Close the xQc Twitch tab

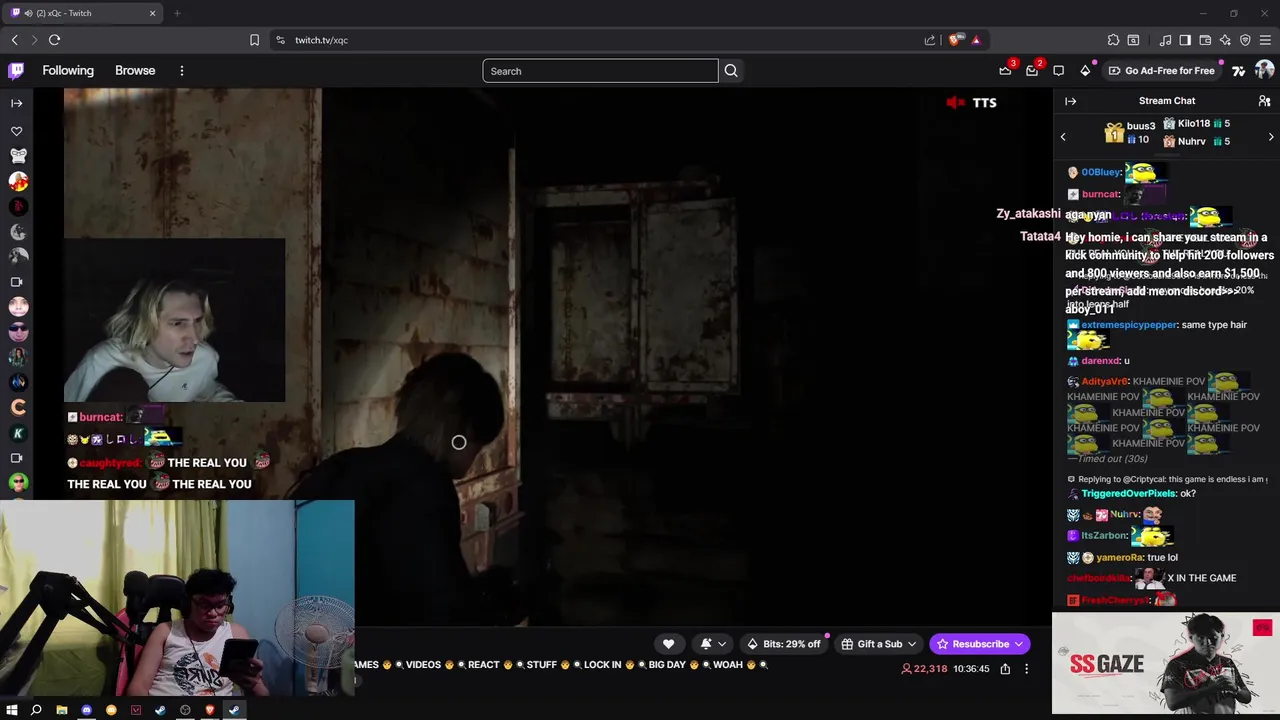(153, 13)
